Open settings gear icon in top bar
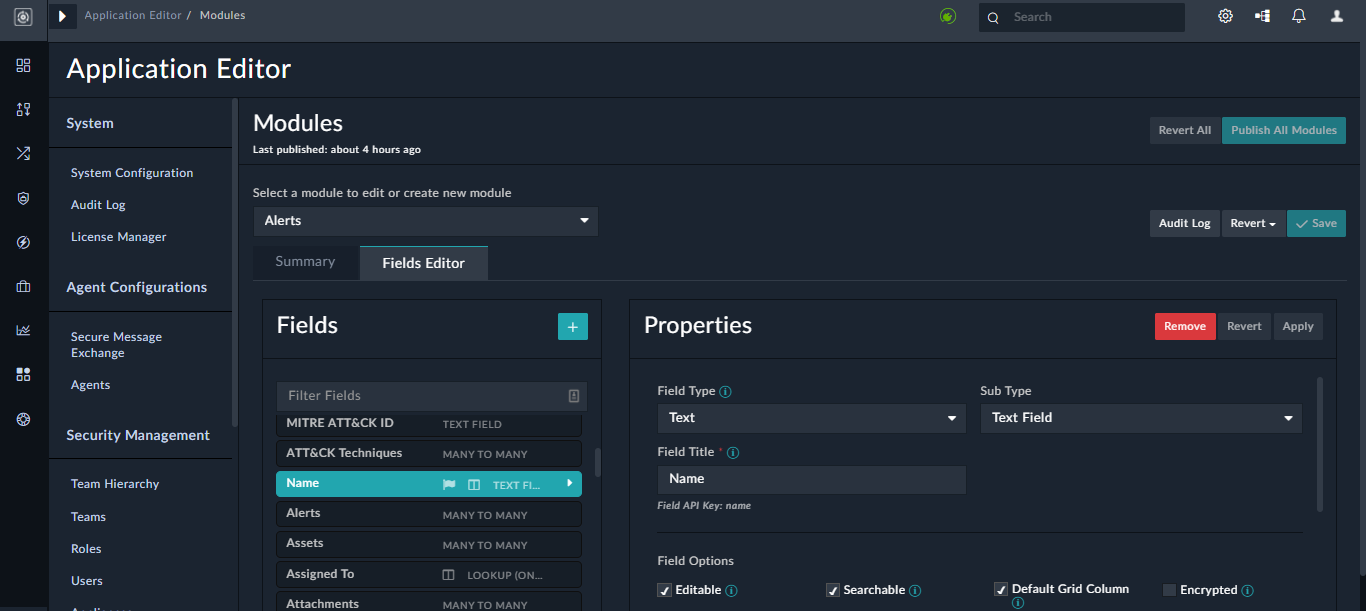The height and width of the screenshot is (611, 1366). coord(1225,16)
